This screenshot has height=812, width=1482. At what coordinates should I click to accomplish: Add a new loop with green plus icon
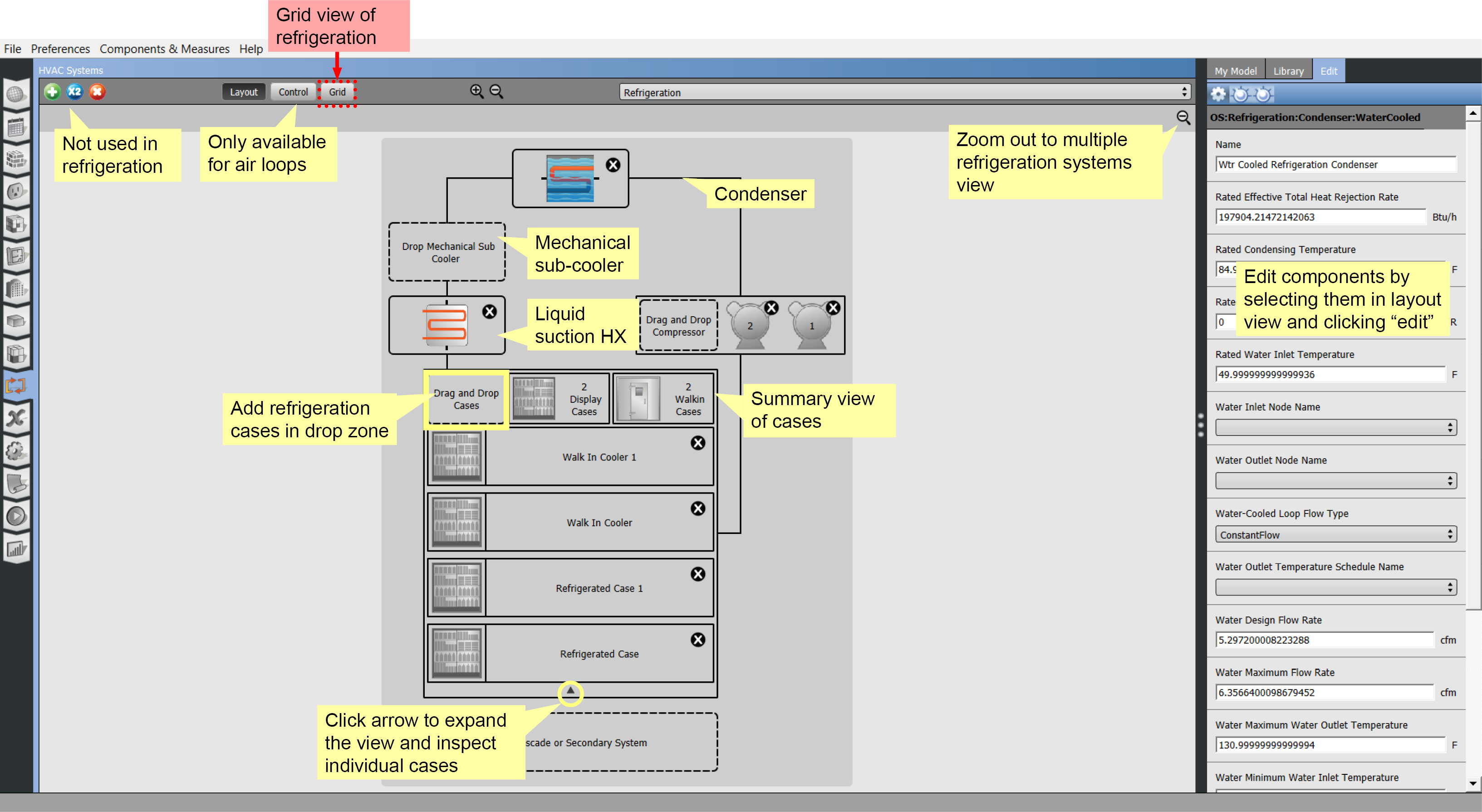pos(52,92)
